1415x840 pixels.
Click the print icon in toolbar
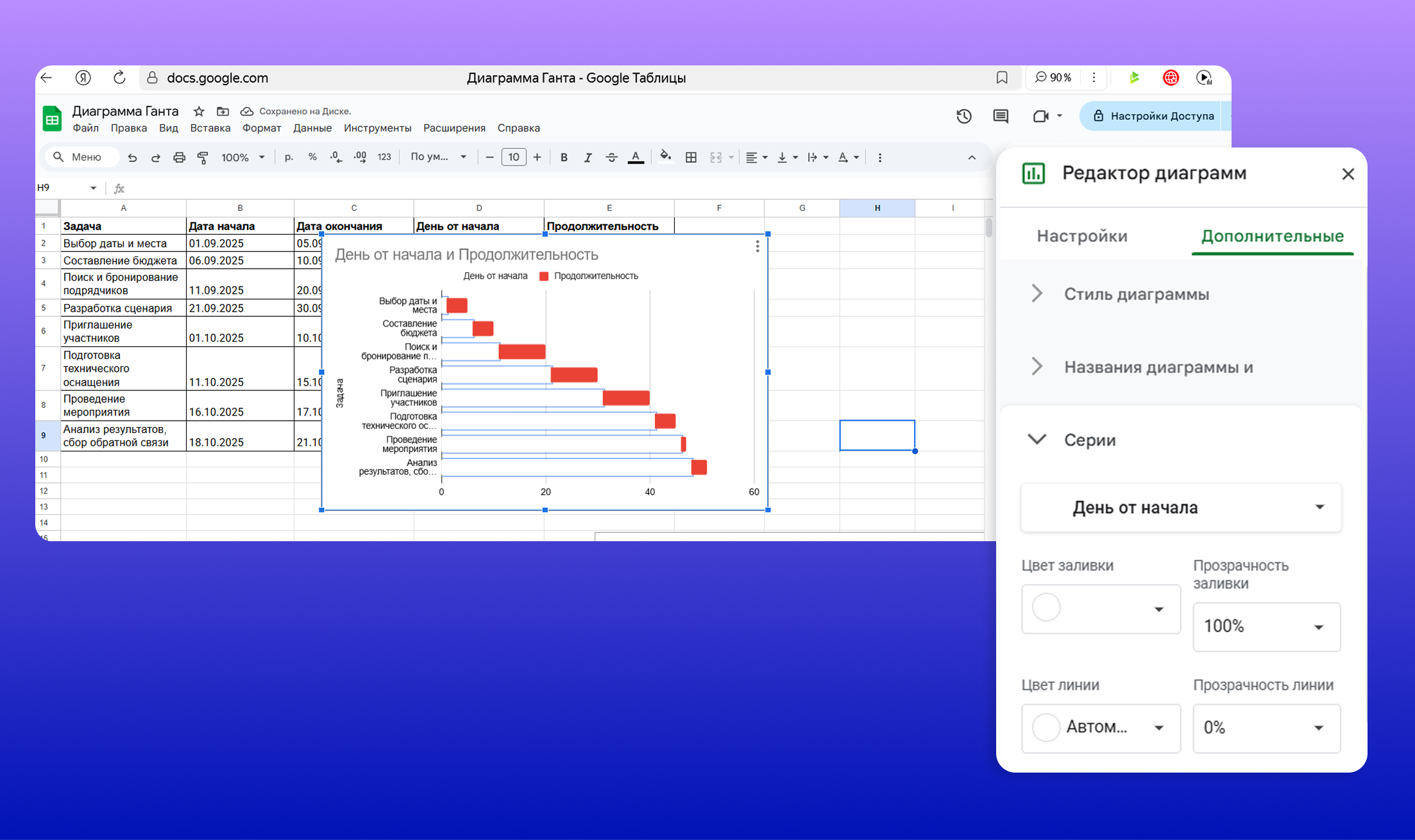pos(179,158)
